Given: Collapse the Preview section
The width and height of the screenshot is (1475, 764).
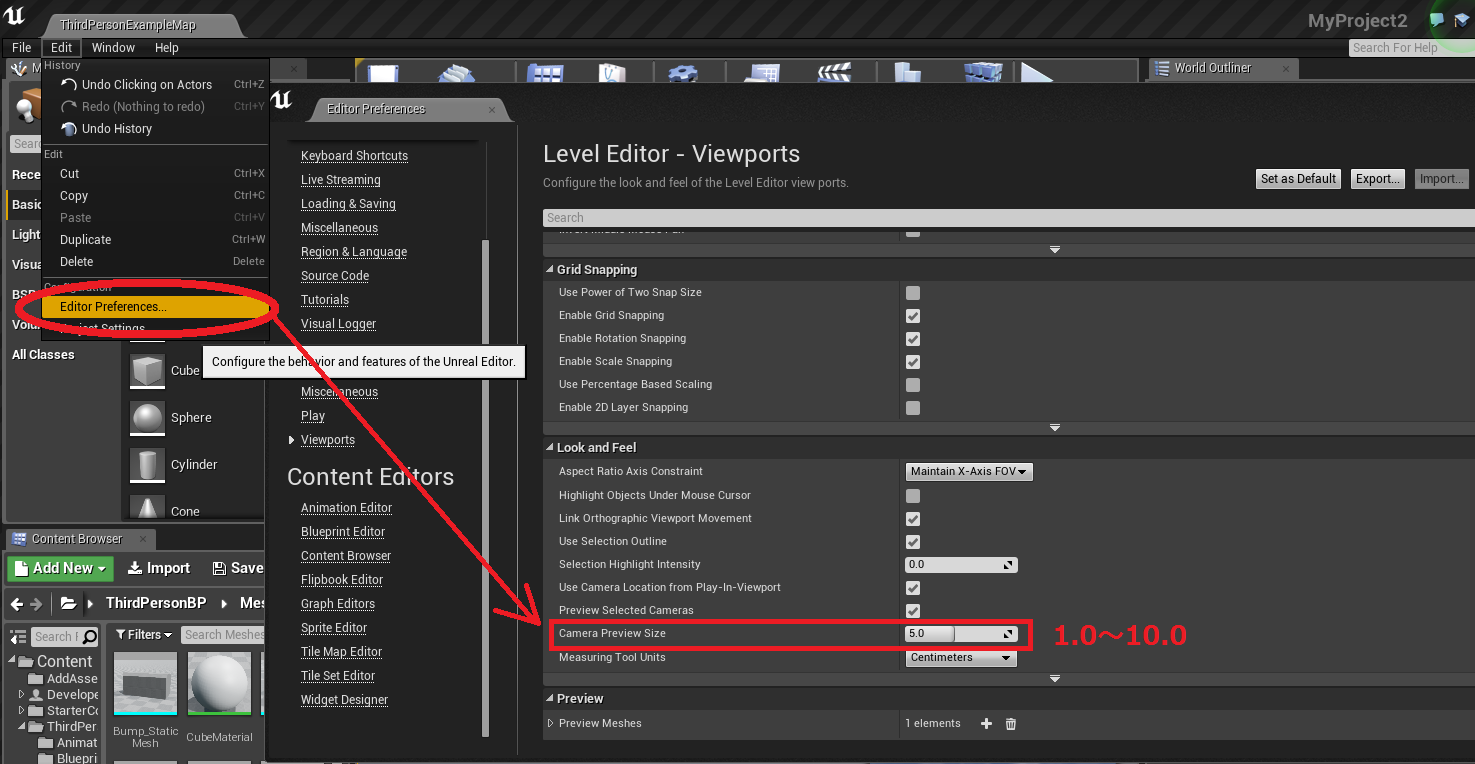Looking at the screenshot, I should [x=549, y=699].
